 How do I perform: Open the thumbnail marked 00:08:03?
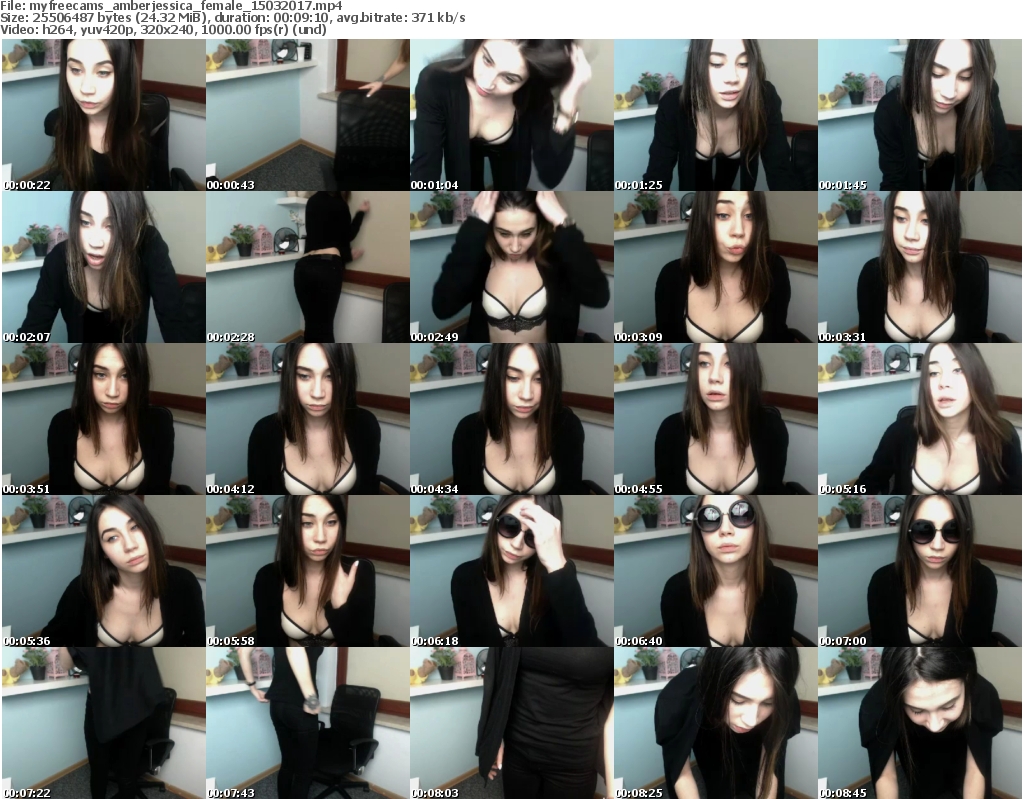511,723
